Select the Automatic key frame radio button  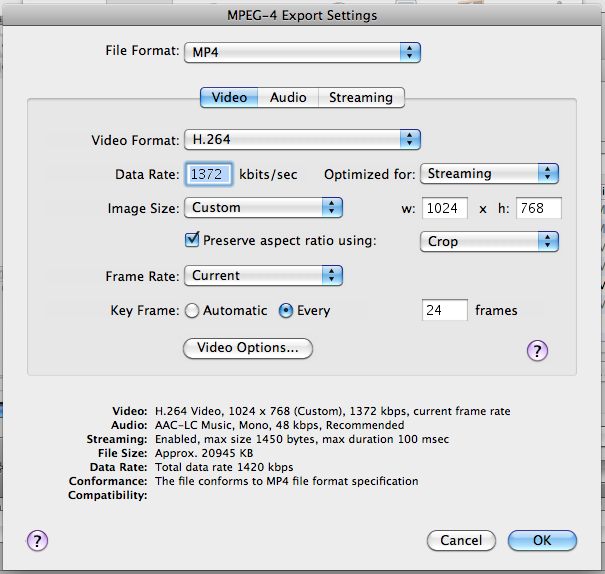pos(192,311)
